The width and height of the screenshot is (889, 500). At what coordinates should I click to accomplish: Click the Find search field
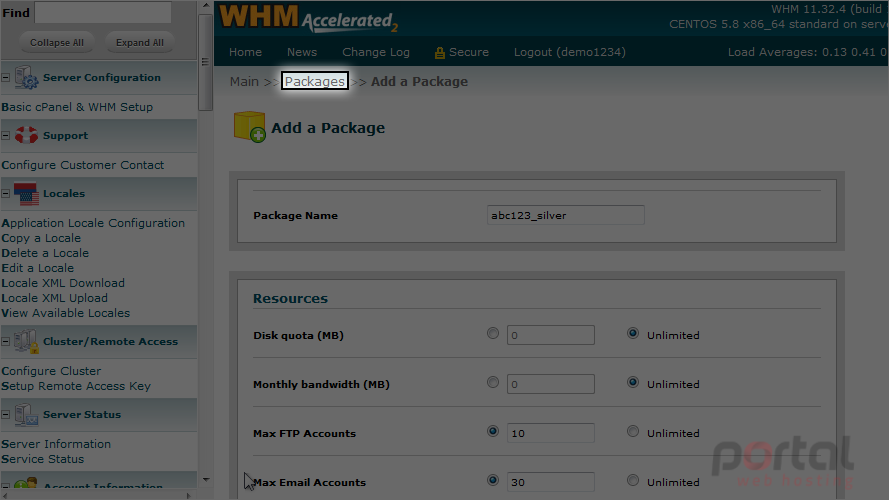coord(103,12)
